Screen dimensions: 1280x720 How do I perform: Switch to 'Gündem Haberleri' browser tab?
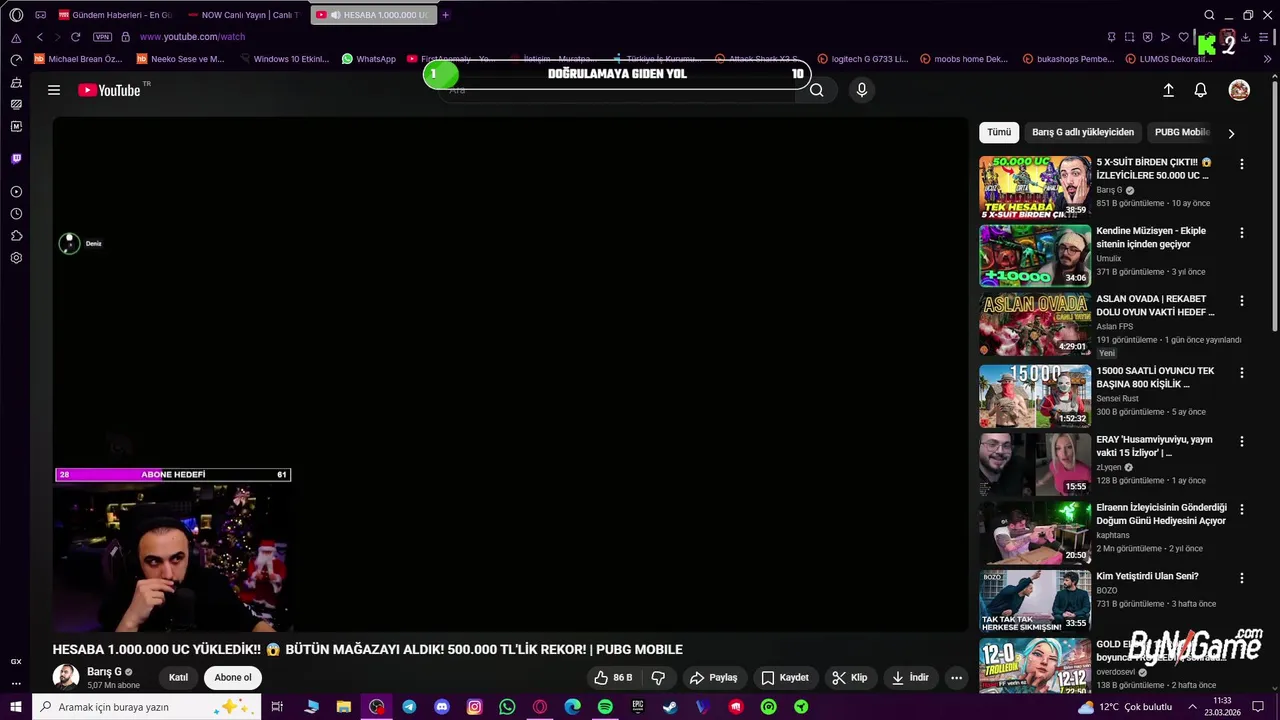tap(115, 15)
